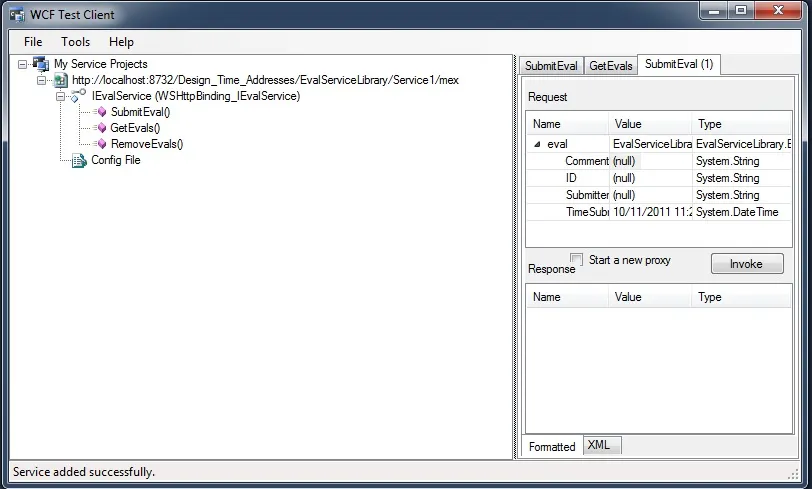Close the WCF Test Client window
The height and width of the screenshot is (489, 812).
[x=778, y=10]
